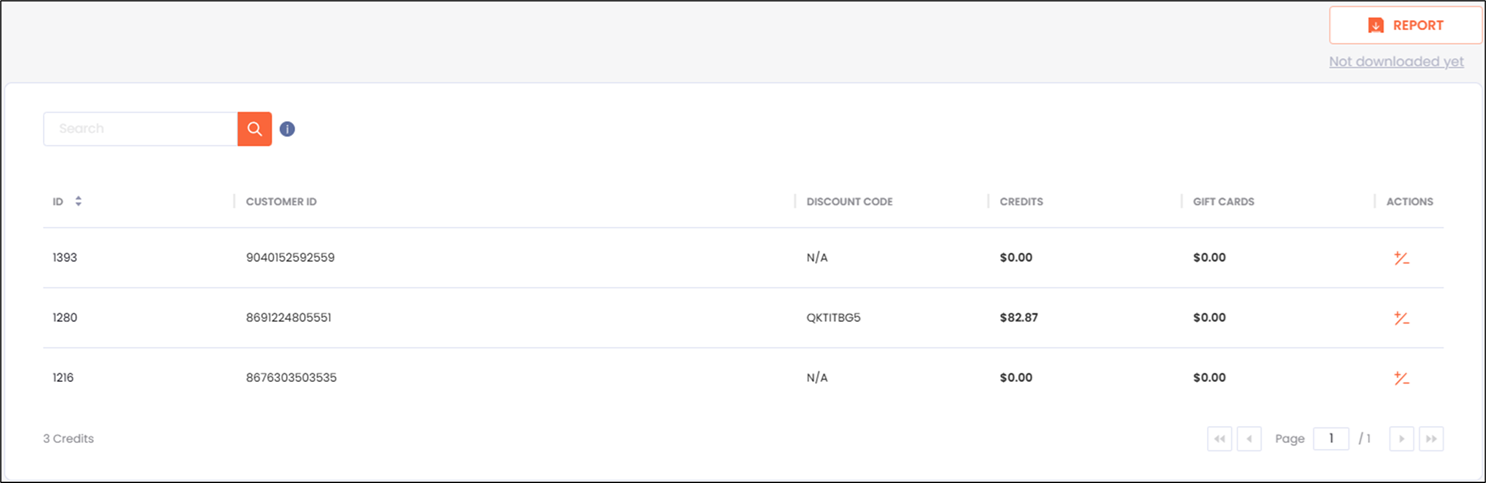Focus the Search text field
This screenshot has height=483, width=1486.
[140, 129]
